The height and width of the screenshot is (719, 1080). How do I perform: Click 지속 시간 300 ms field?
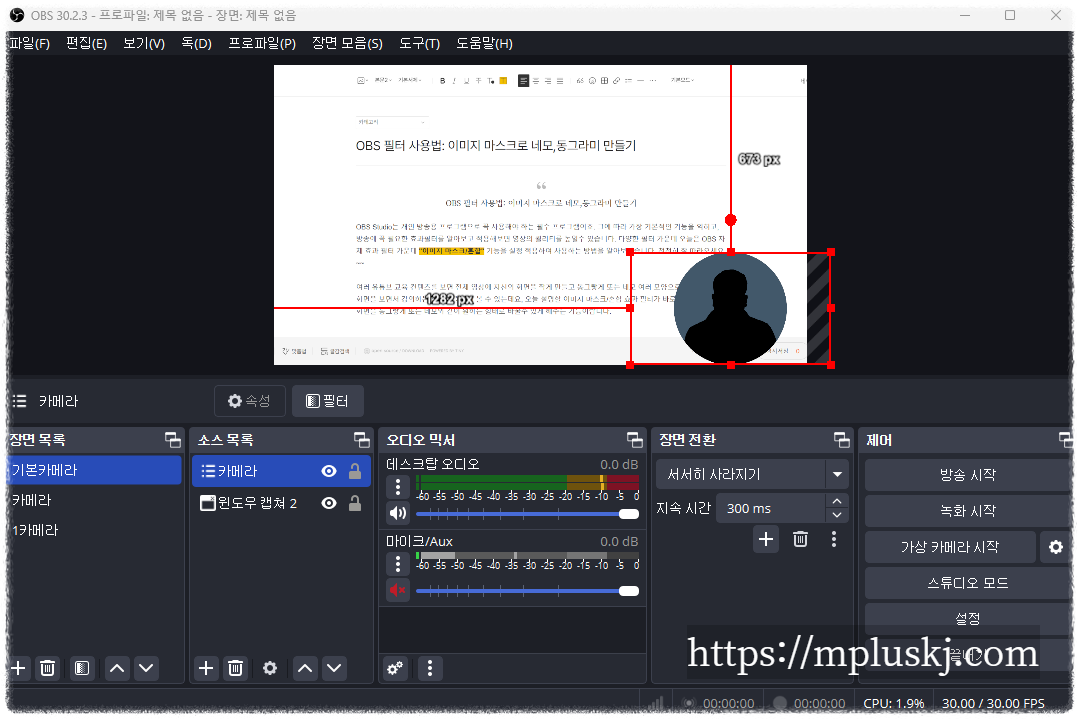click(x=770, y=508)
